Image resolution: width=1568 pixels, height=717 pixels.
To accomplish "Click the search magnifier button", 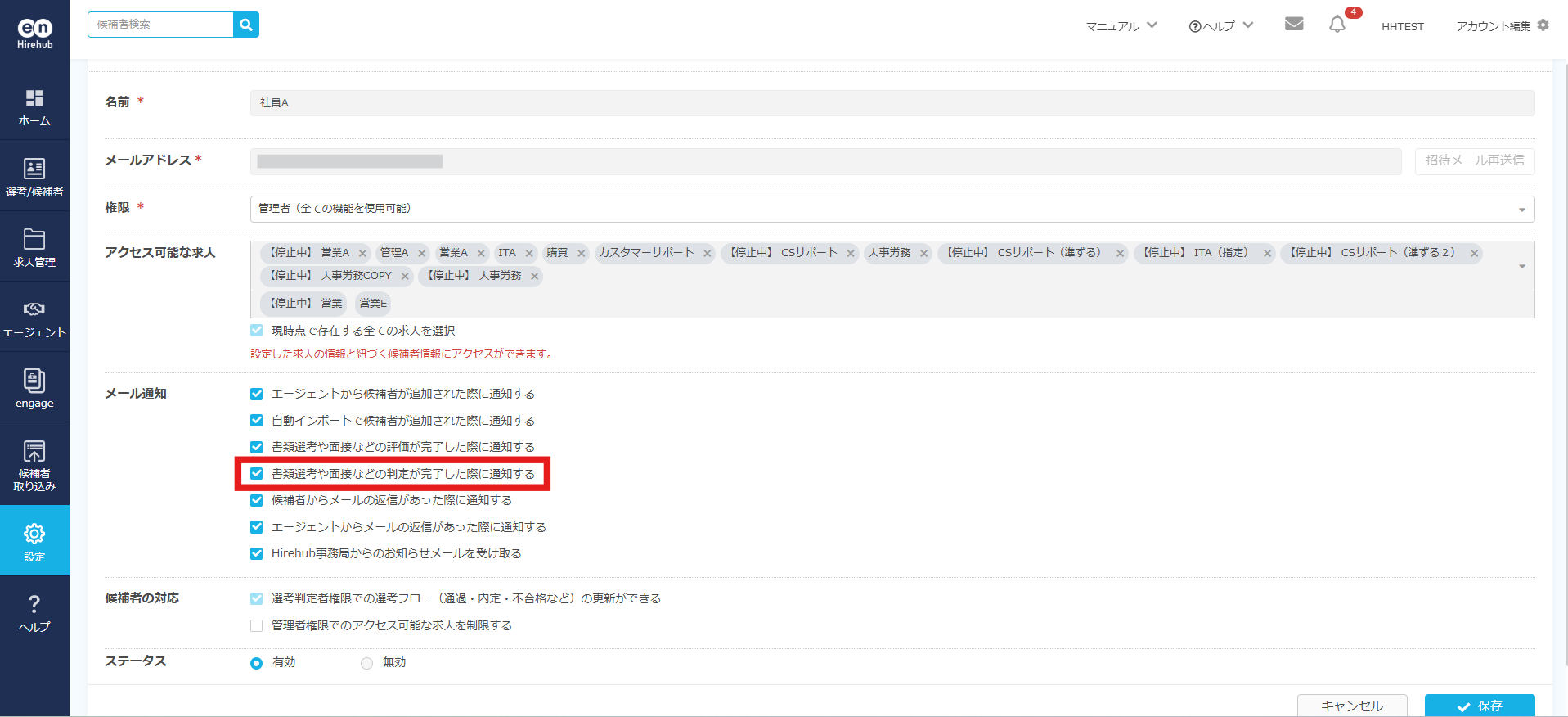I will tap(246, 25).
